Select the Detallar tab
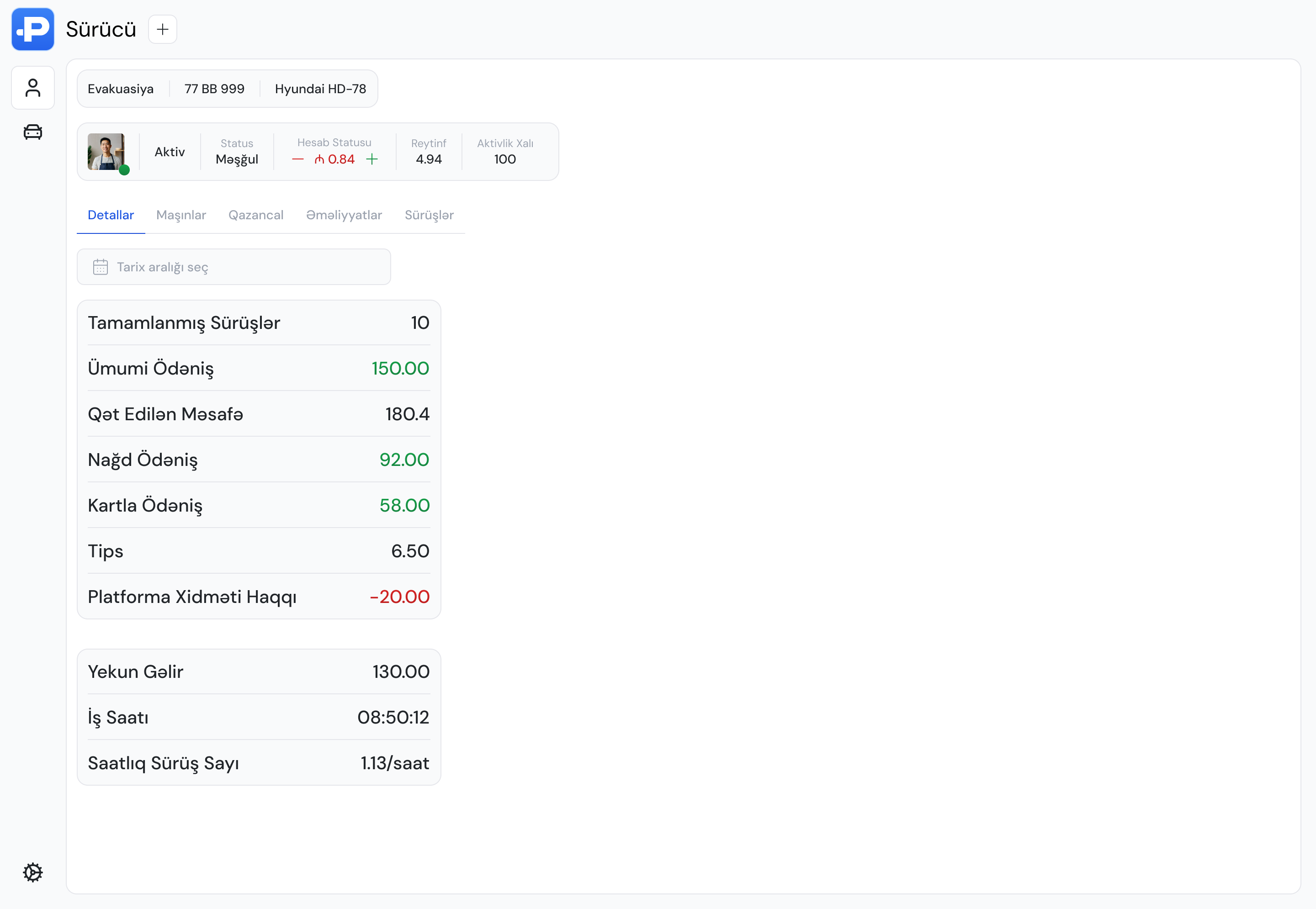This screenshot has width=1316, height=909. (x=111, y=215)
